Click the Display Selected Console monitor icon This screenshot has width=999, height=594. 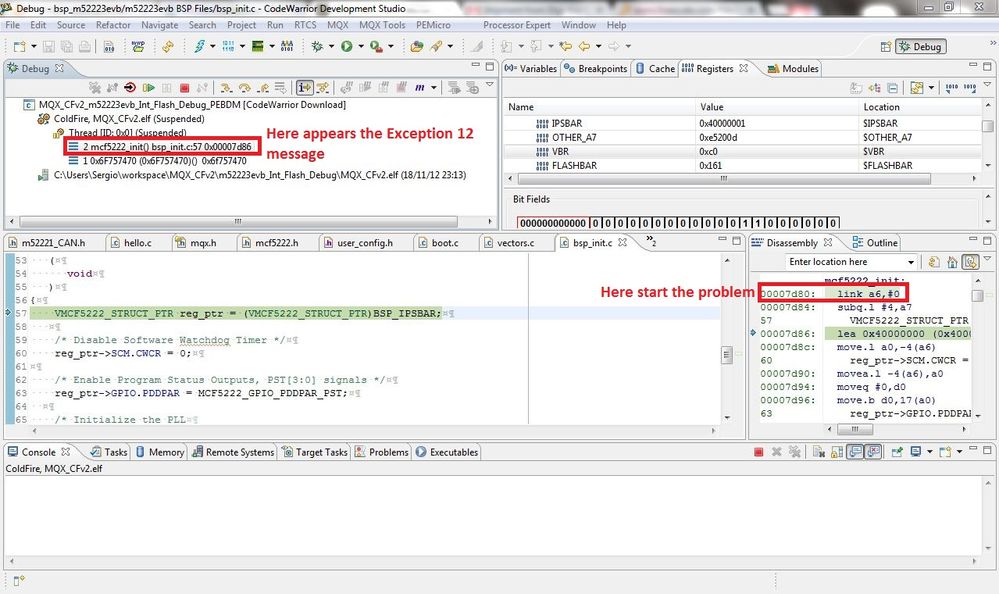tap(916, 452)
